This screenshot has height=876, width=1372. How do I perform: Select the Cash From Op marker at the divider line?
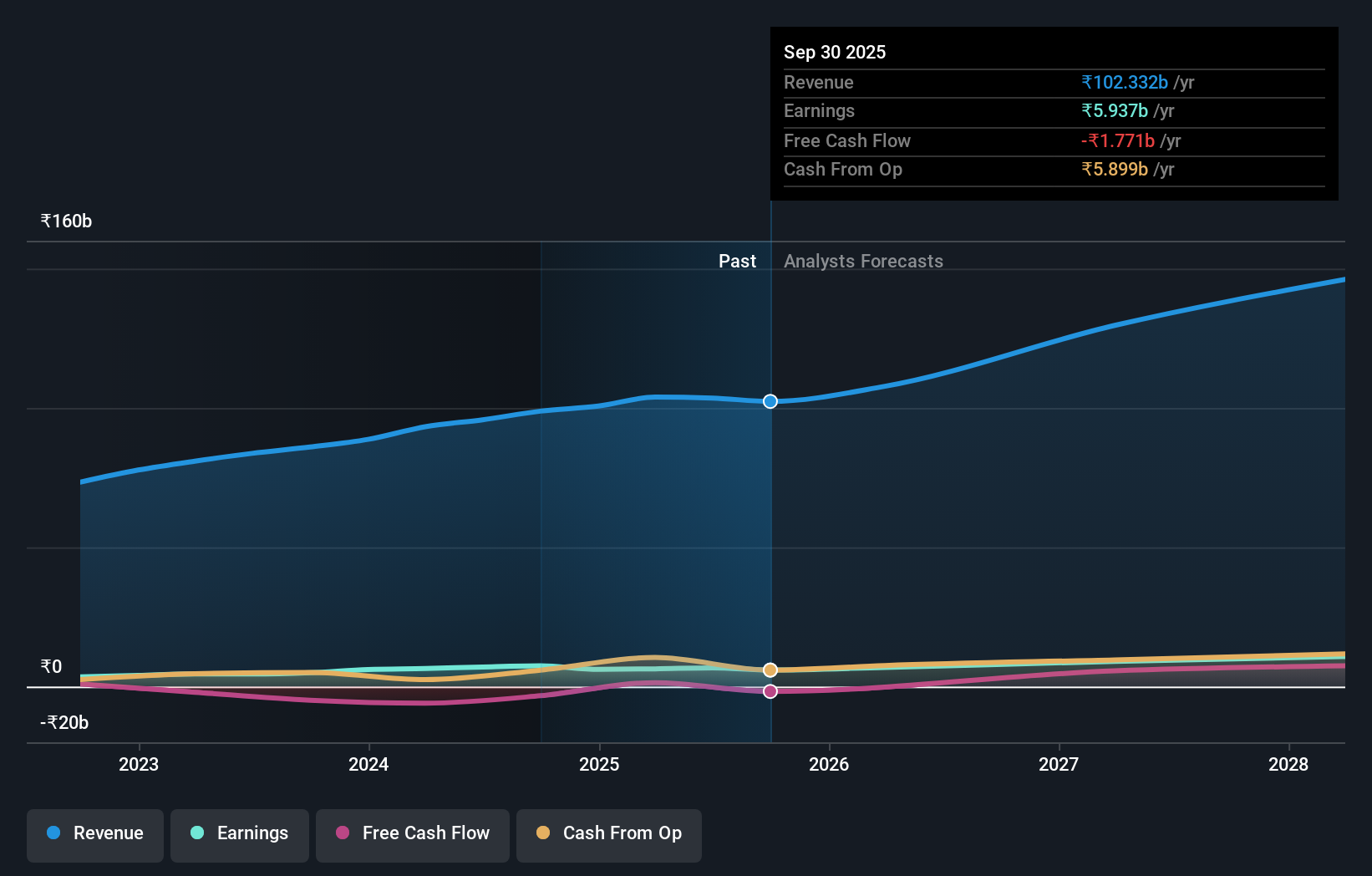(x=770, y=670)
